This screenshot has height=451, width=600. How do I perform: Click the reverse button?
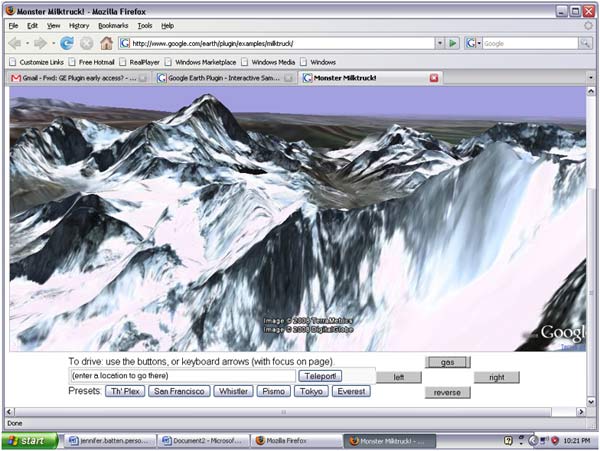447,392
